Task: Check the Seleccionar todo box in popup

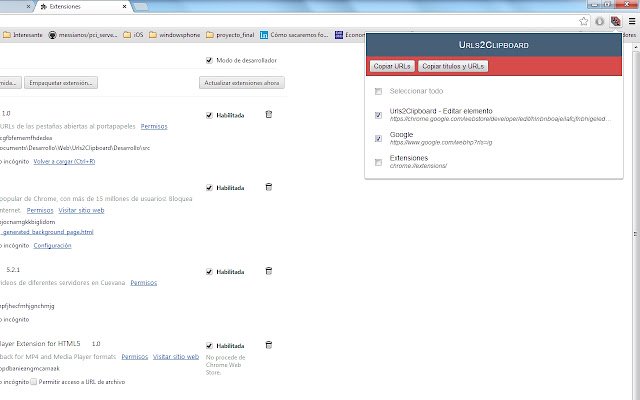Action: click(378, 91)
